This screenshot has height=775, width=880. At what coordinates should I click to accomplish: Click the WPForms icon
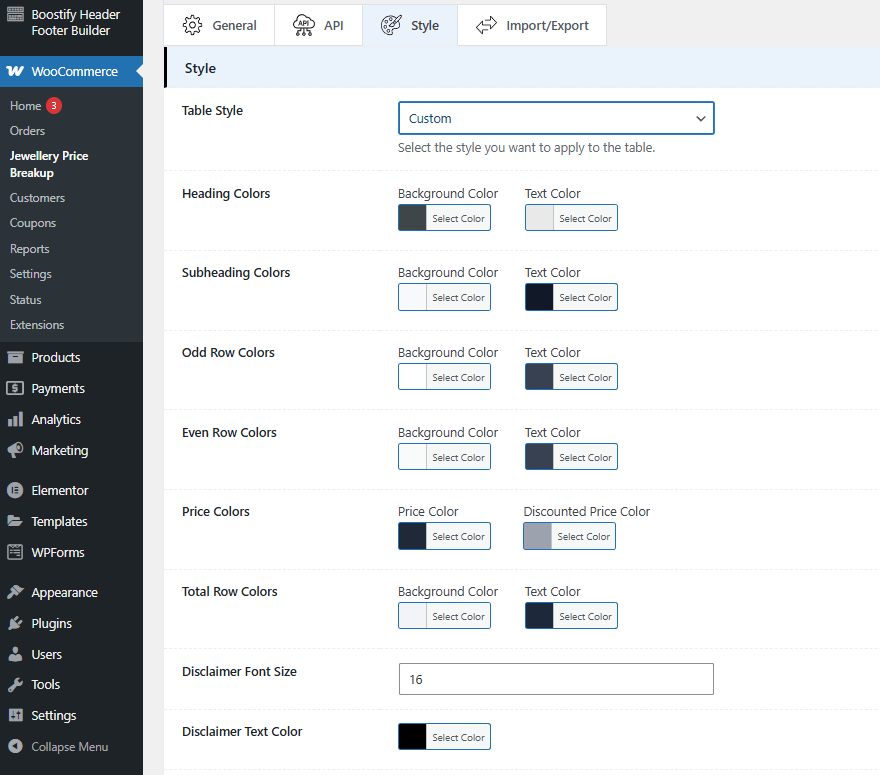tap(15, 552)
